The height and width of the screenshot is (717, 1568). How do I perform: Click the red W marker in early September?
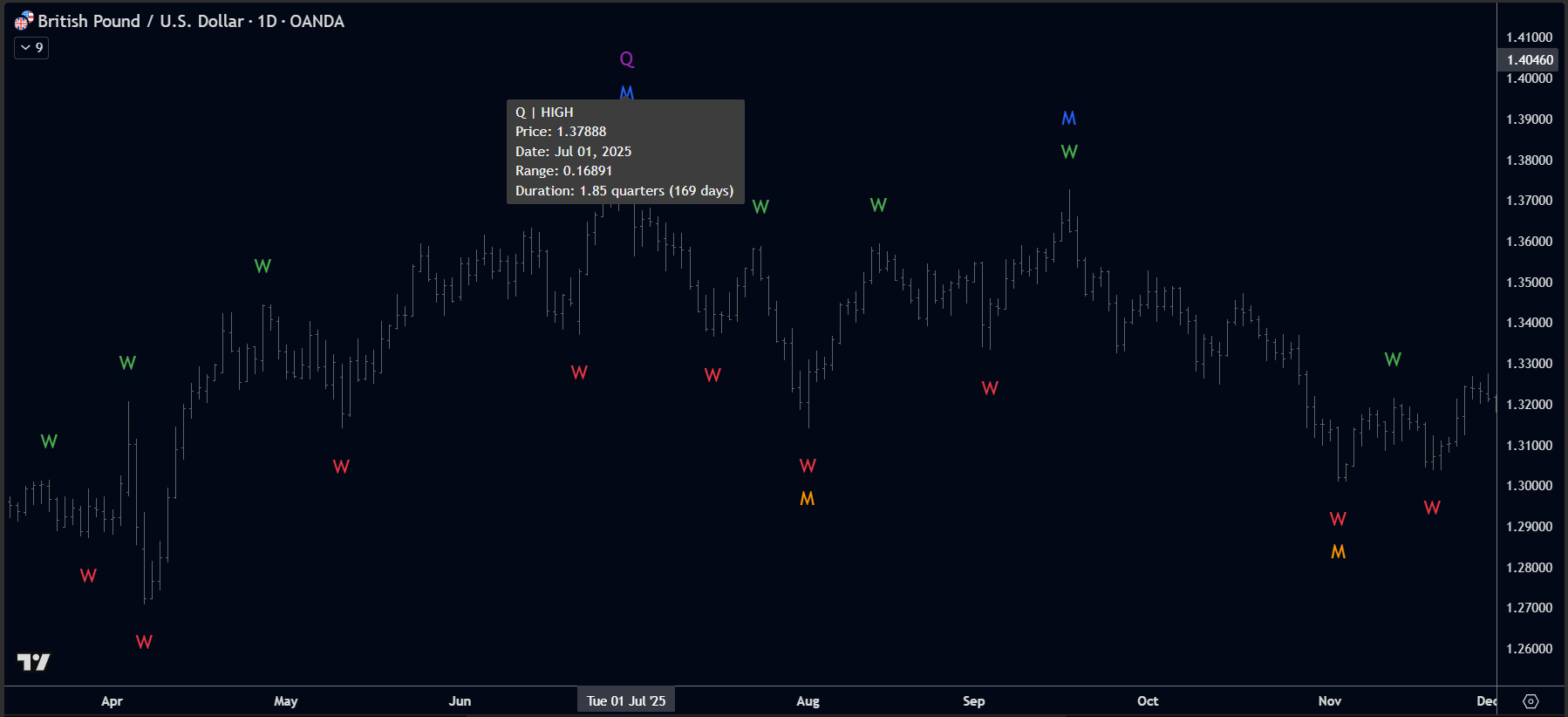tap(989, 389)
